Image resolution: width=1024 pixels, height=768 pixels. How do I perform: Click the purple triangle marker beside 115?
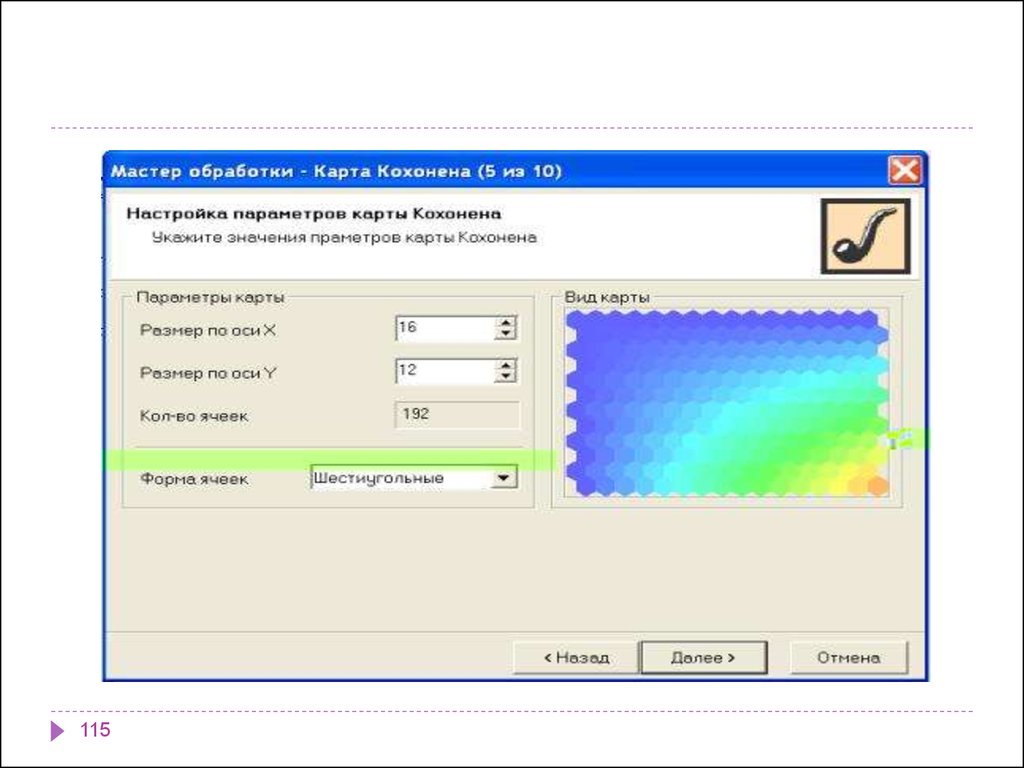57,732
